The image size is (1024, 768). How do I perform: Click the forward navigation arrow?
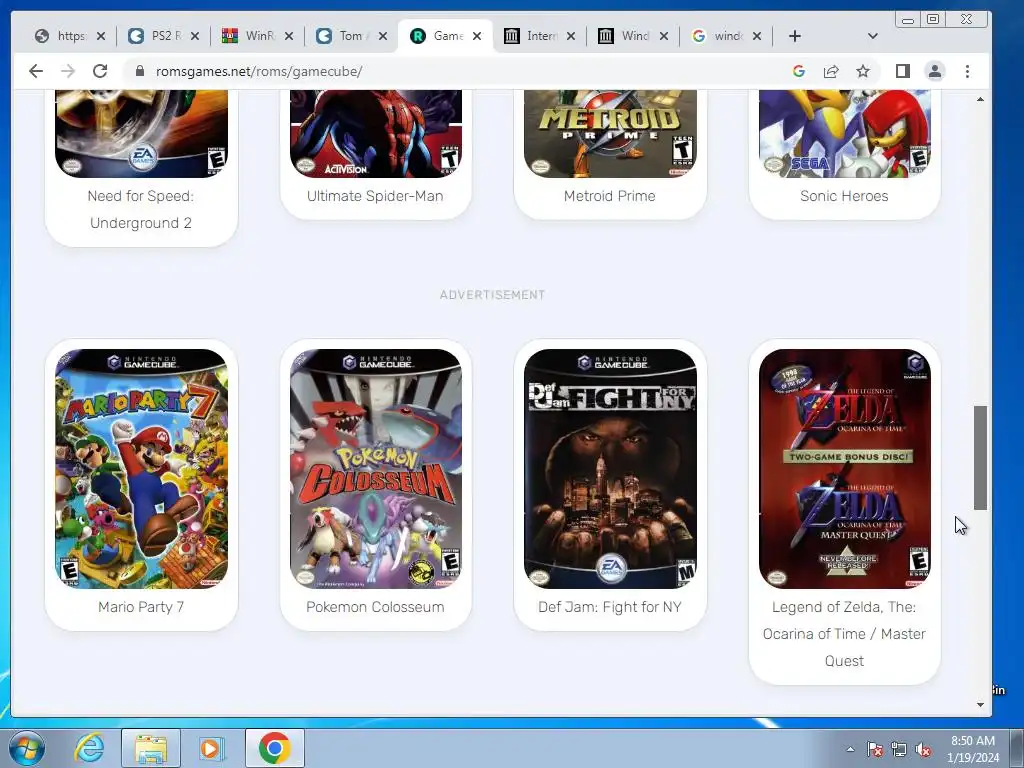[68, 71]
